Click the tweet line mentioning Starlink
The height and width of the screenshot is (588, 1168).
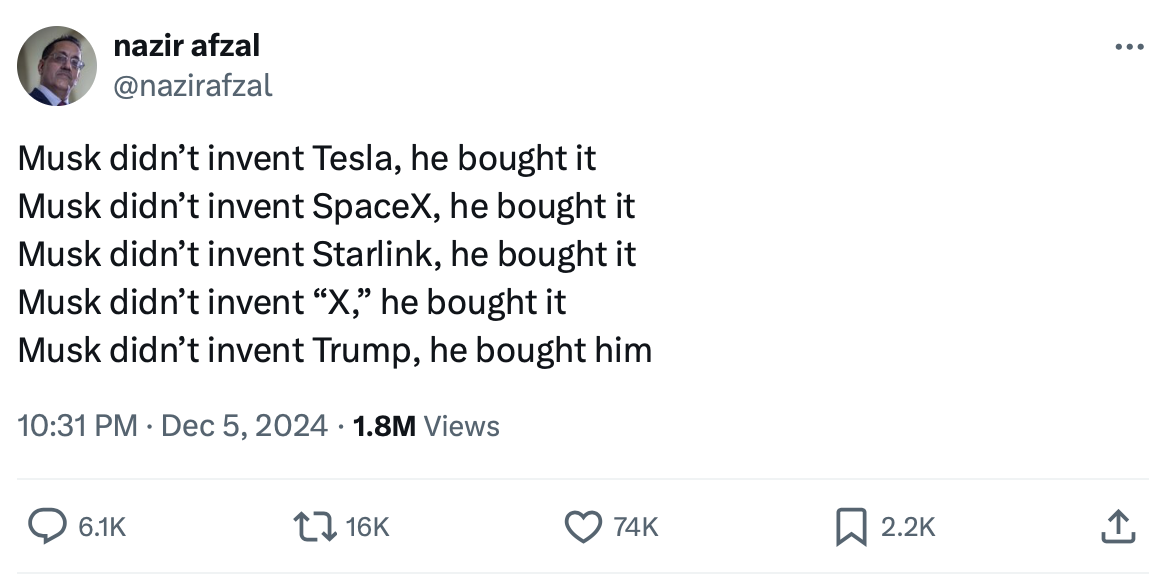(326, 254)
